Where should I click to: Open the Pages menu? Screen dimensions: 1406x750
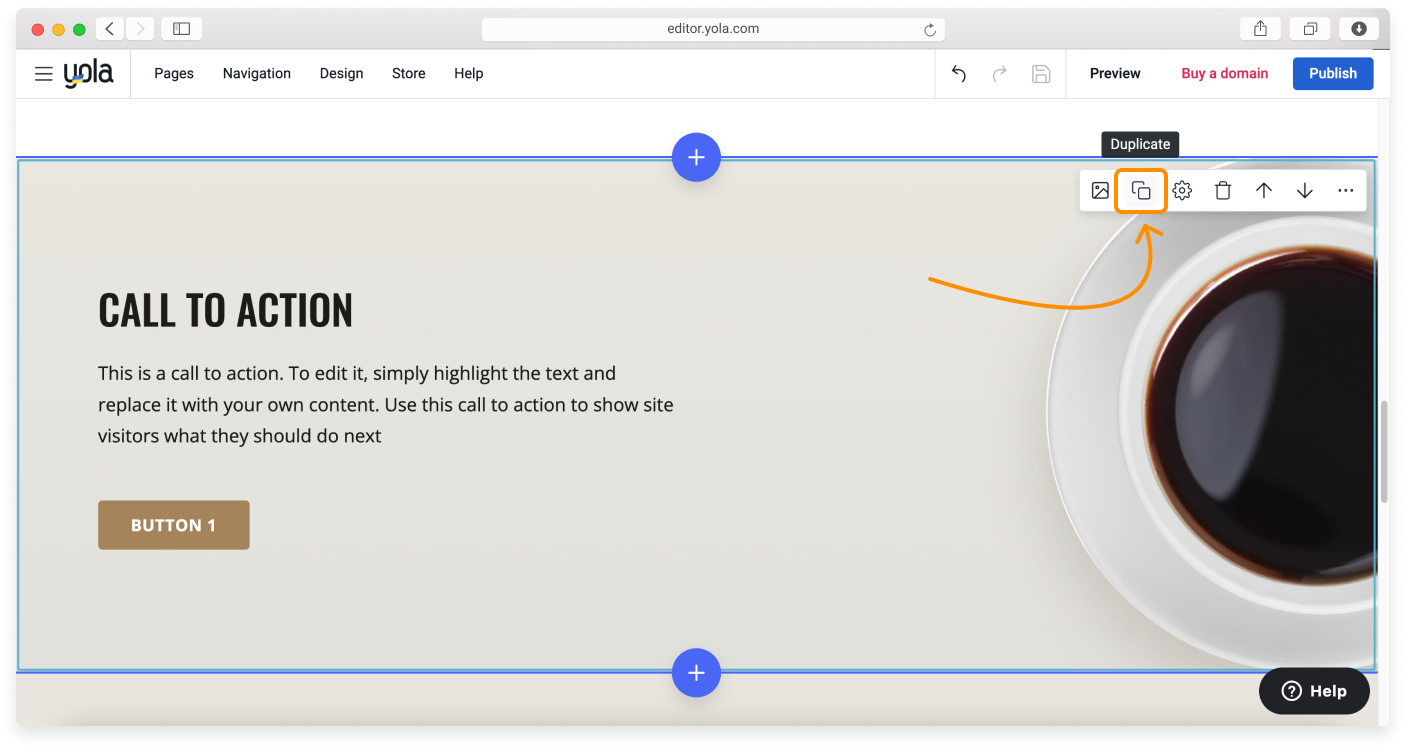coord(174,74)
